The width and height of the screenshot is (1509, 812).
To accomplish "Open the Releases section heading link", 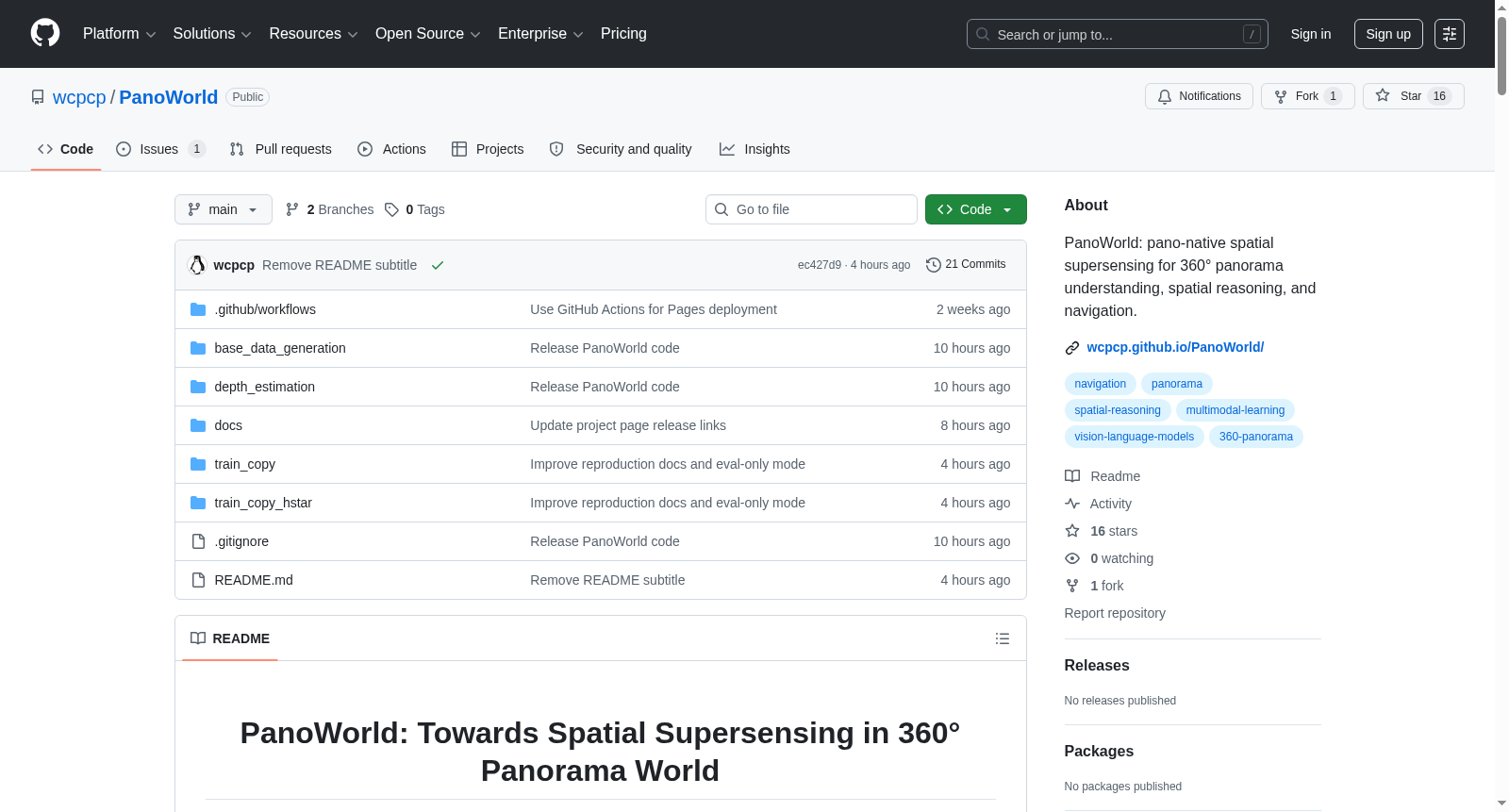I will (1097, 666).
